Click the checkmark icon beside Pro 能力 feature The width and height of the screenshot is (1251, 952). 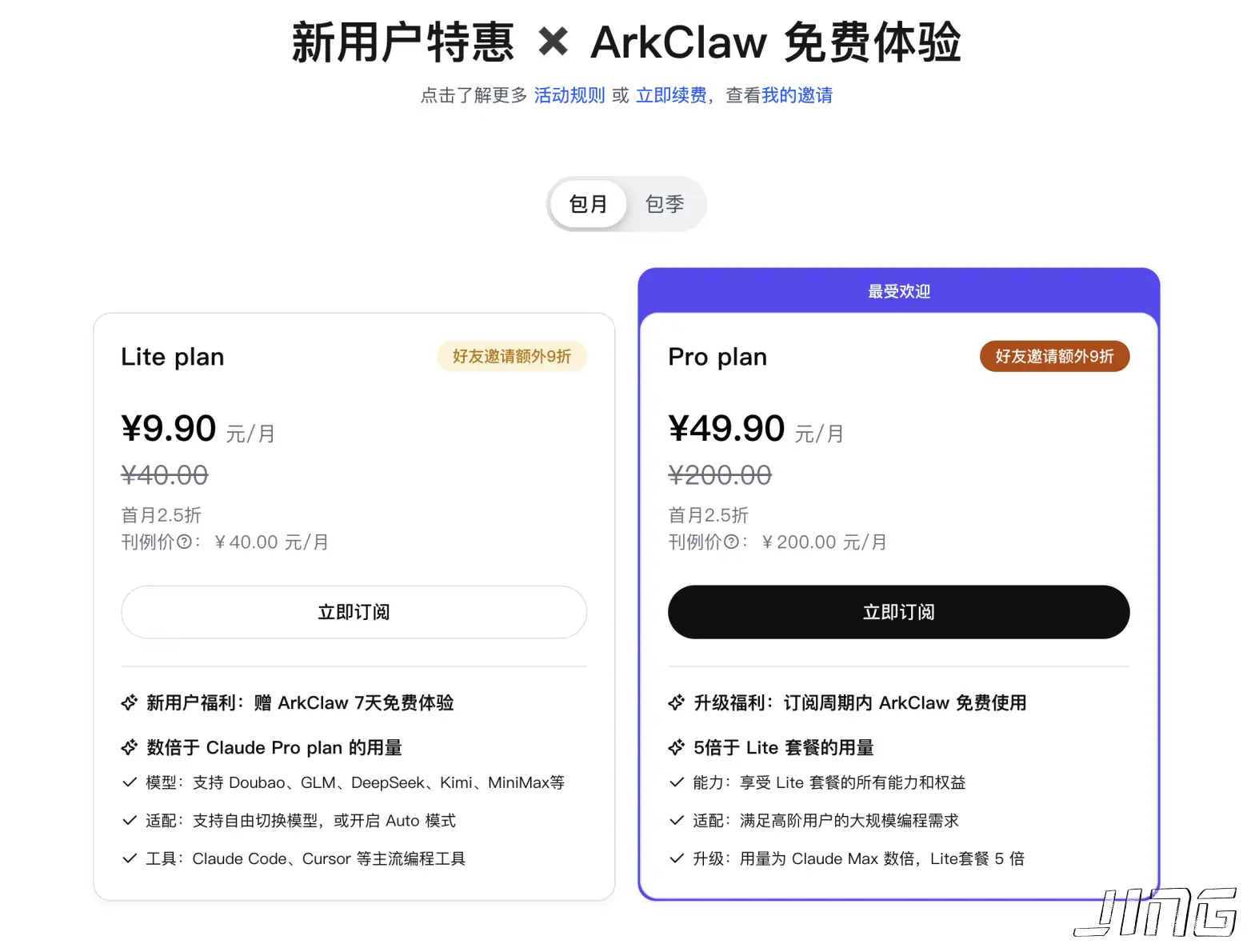coord(676,782)
